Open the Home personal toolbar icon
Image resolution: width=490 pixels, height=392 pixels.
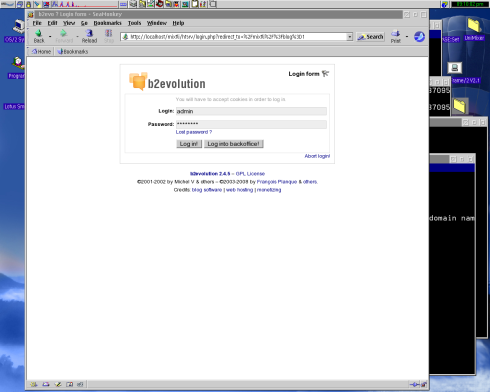click(41, 52)
